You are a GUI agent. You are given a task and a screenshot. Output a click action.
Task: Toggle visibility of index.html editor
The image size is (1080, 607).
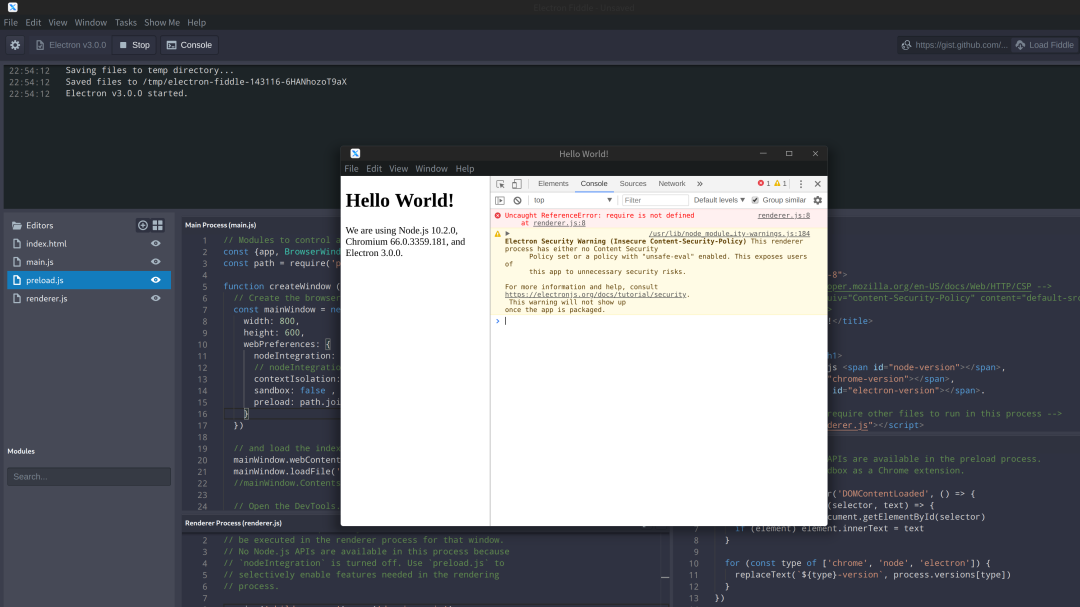(x=156, y=243)
